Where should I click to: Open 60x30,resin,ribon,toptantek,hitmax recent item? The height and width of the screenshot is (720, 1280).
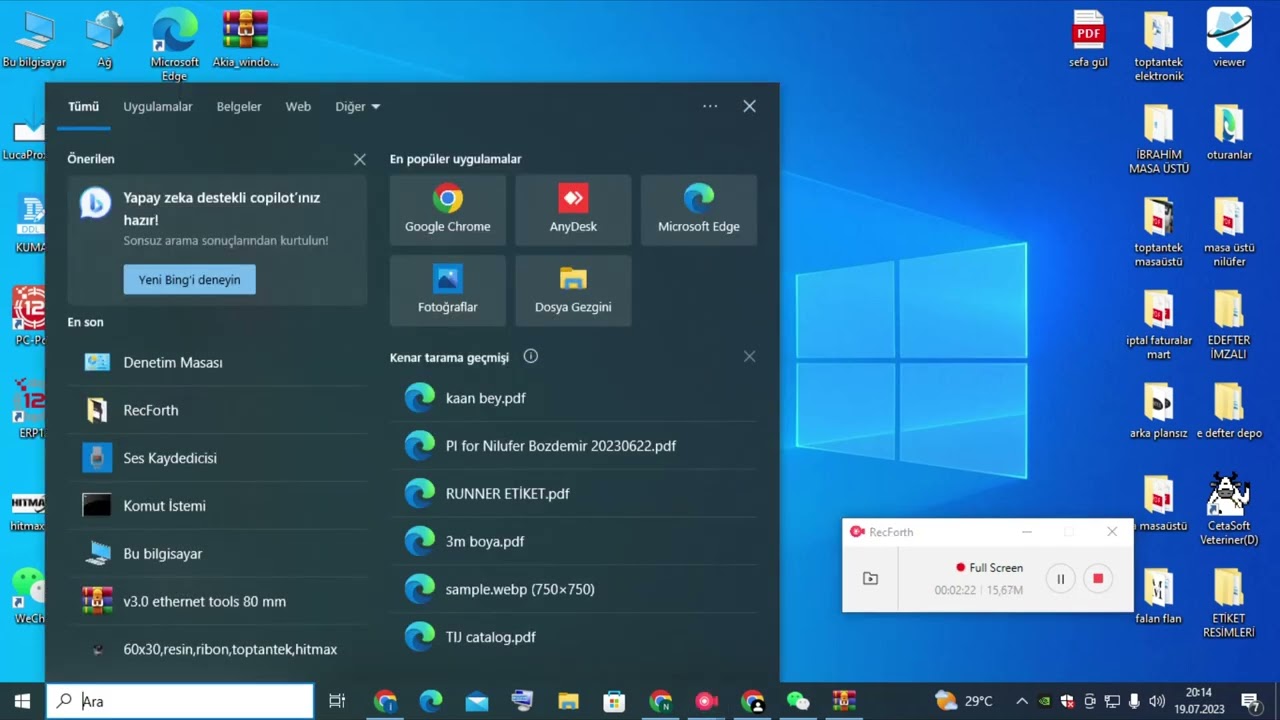click(x=217, y=649)
